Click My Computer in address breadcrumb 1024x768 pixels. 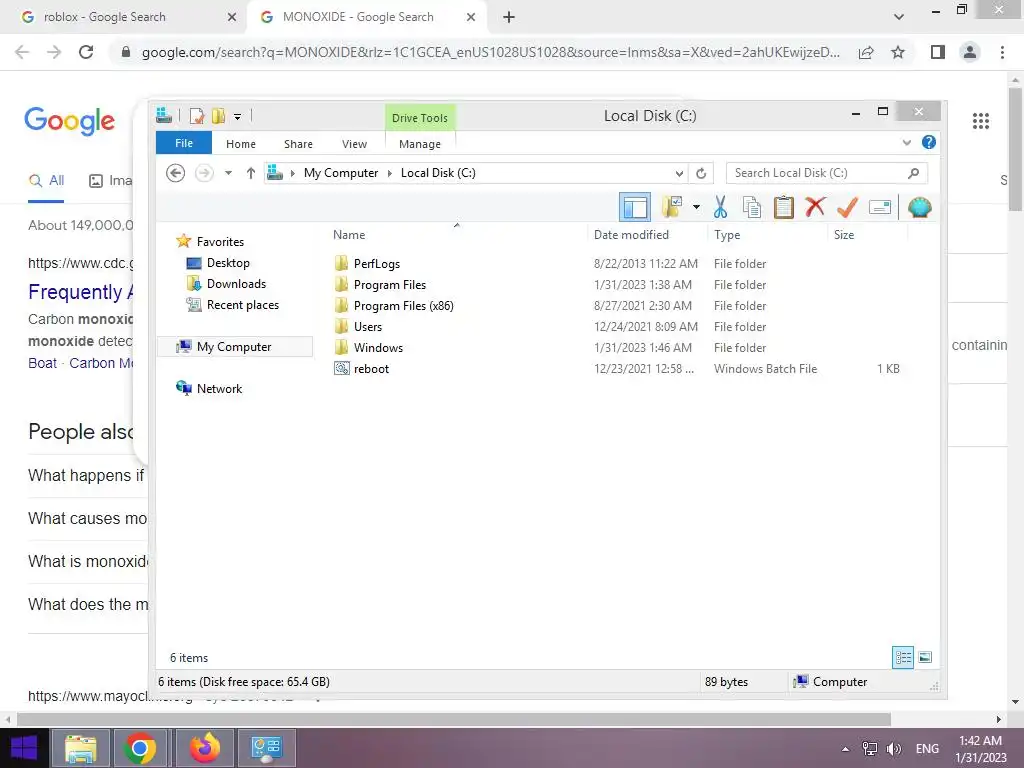pyautogui.click(x=341, y=173)
